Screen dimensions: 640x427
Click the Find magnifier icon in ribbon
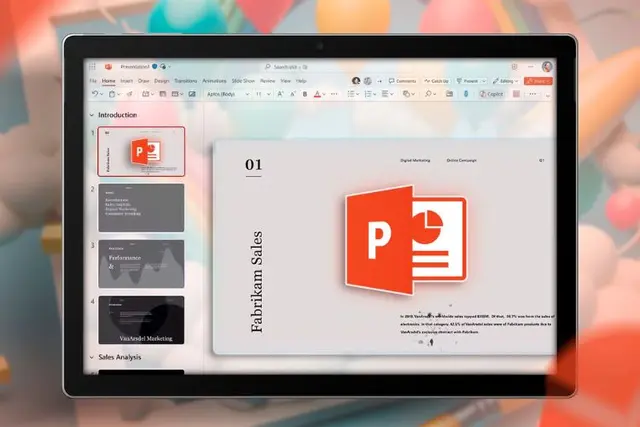428,94
